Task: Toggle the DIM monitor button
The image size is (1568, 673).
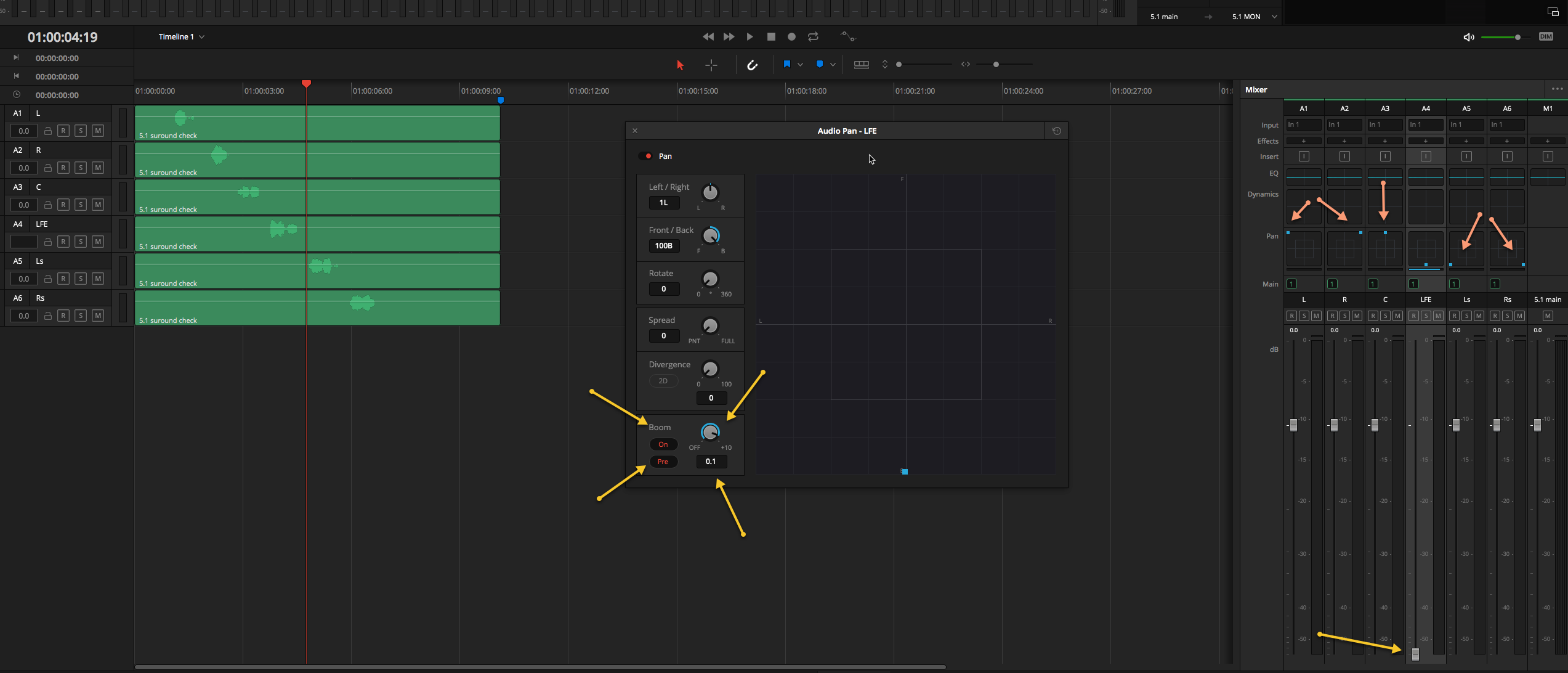Action: (1546, 36)
